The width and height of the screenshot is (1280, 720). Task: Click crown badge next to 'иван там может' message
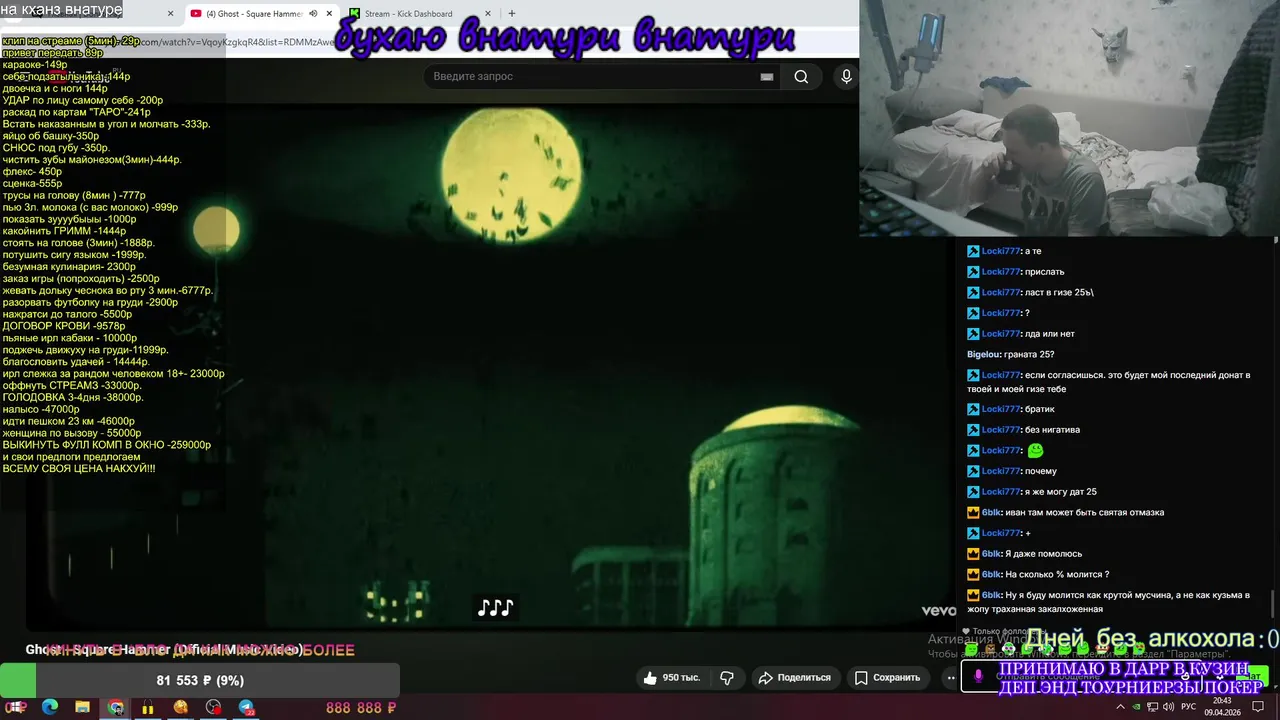[973, 512]
